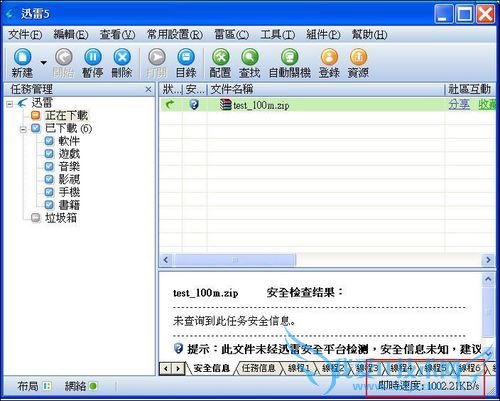The width and height of the screenshot is (500, 401).
Task: Click the file list horizontal scrollbar thumb
Action: pos(235,260)
